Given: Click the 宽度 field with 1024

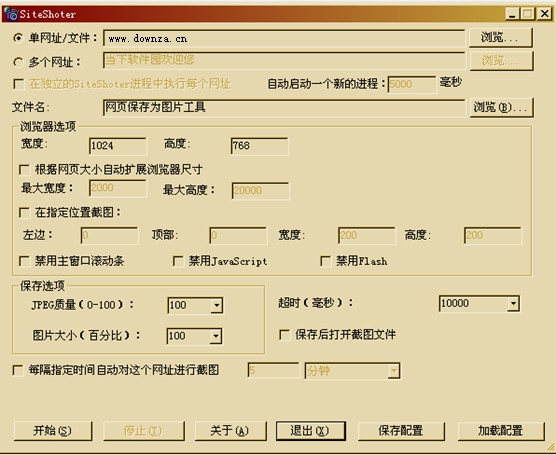Looking at the screenshot, I should (x=118, y=146).
